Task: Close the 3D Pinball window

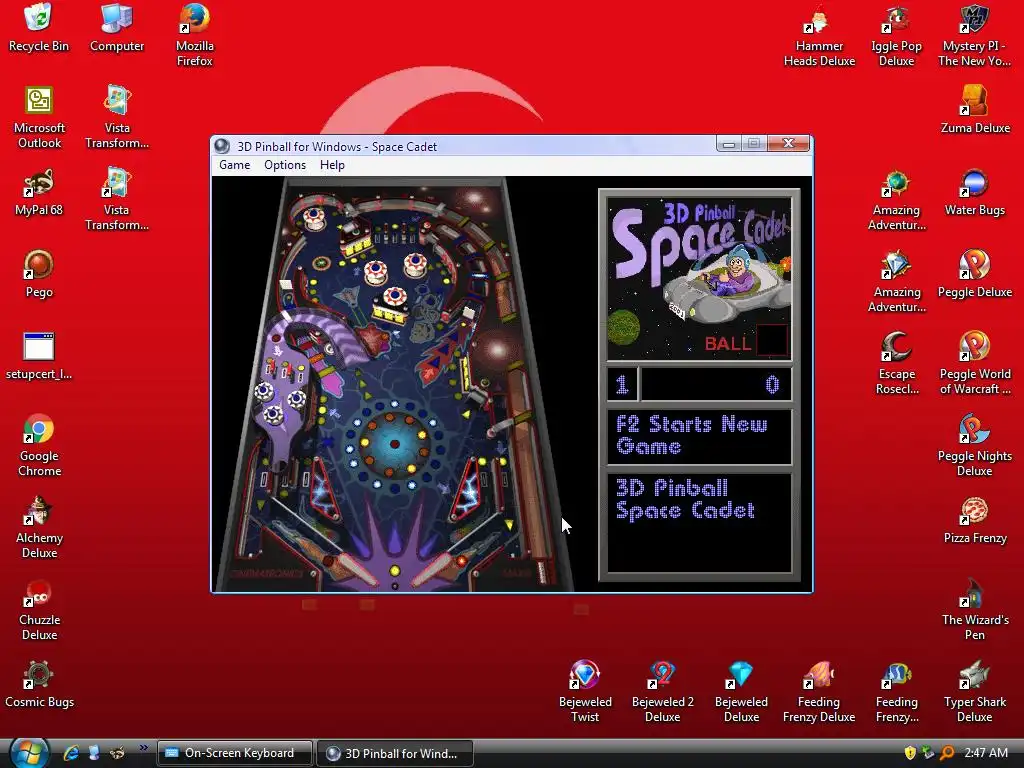Action: coord(788,143)
